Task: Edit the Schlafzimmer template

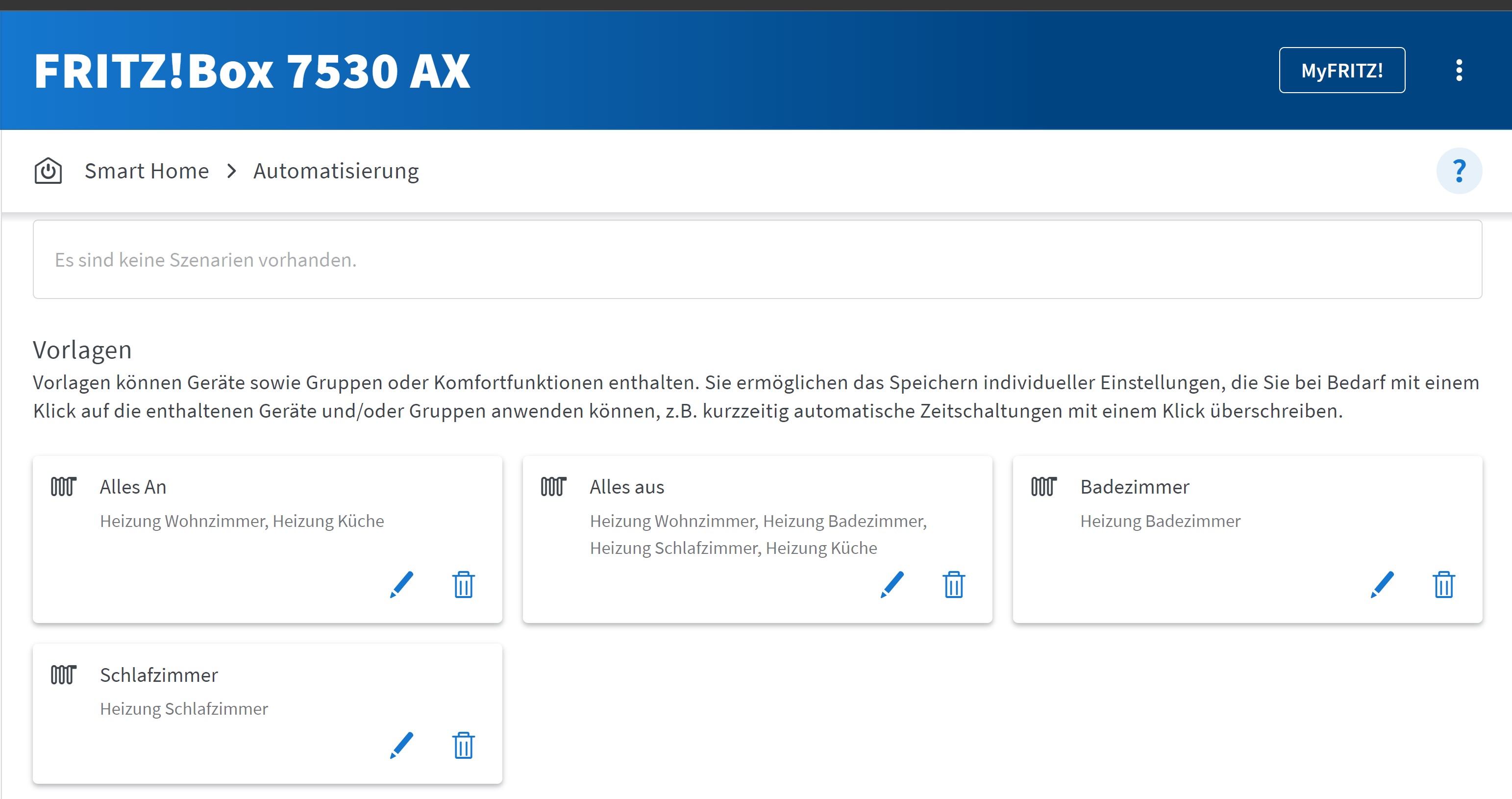Action: pos(402,745)
